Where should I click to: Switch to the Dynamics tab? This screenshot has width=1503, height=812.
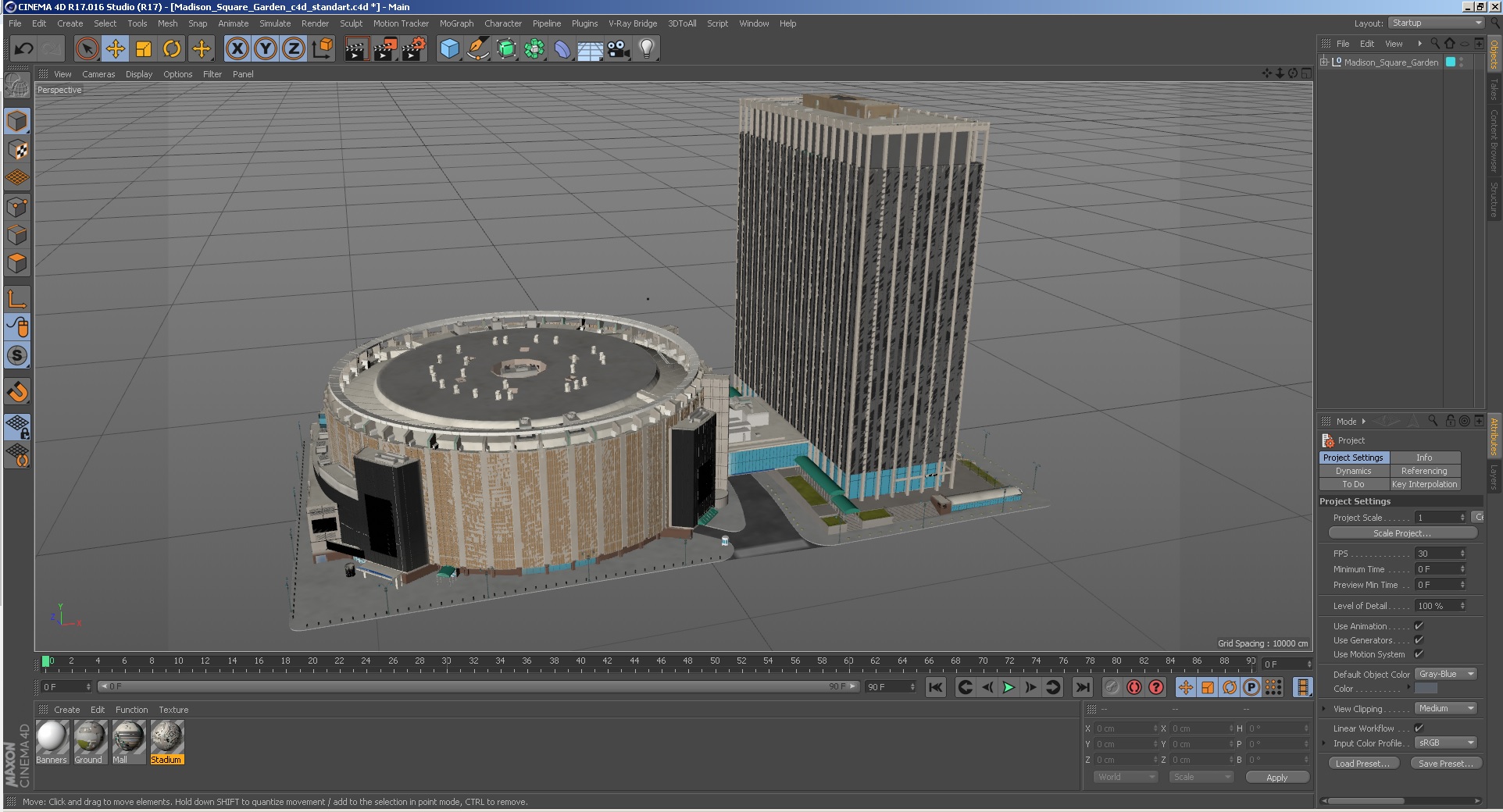(1354, 471)
